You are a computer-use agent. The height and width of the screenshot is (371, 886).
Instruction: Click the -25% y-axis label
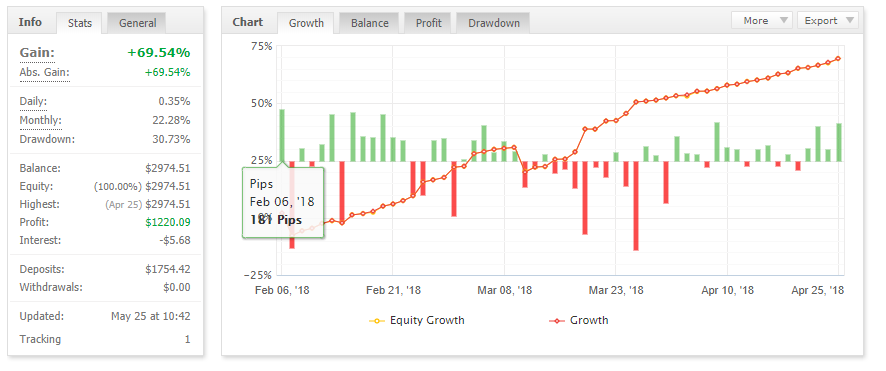pyautogui.click(x=258, y=275)
